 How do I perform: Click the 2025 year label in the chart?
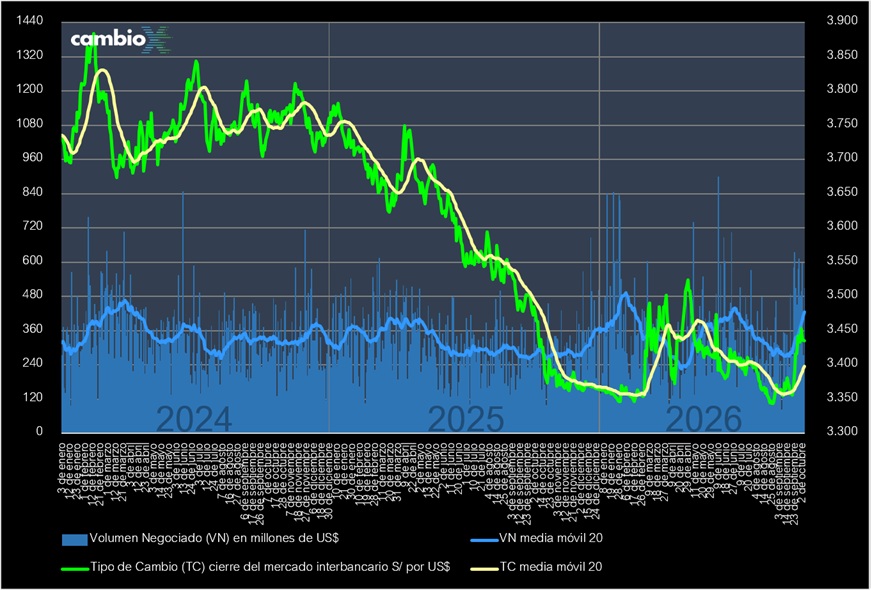tap(465, 419)
